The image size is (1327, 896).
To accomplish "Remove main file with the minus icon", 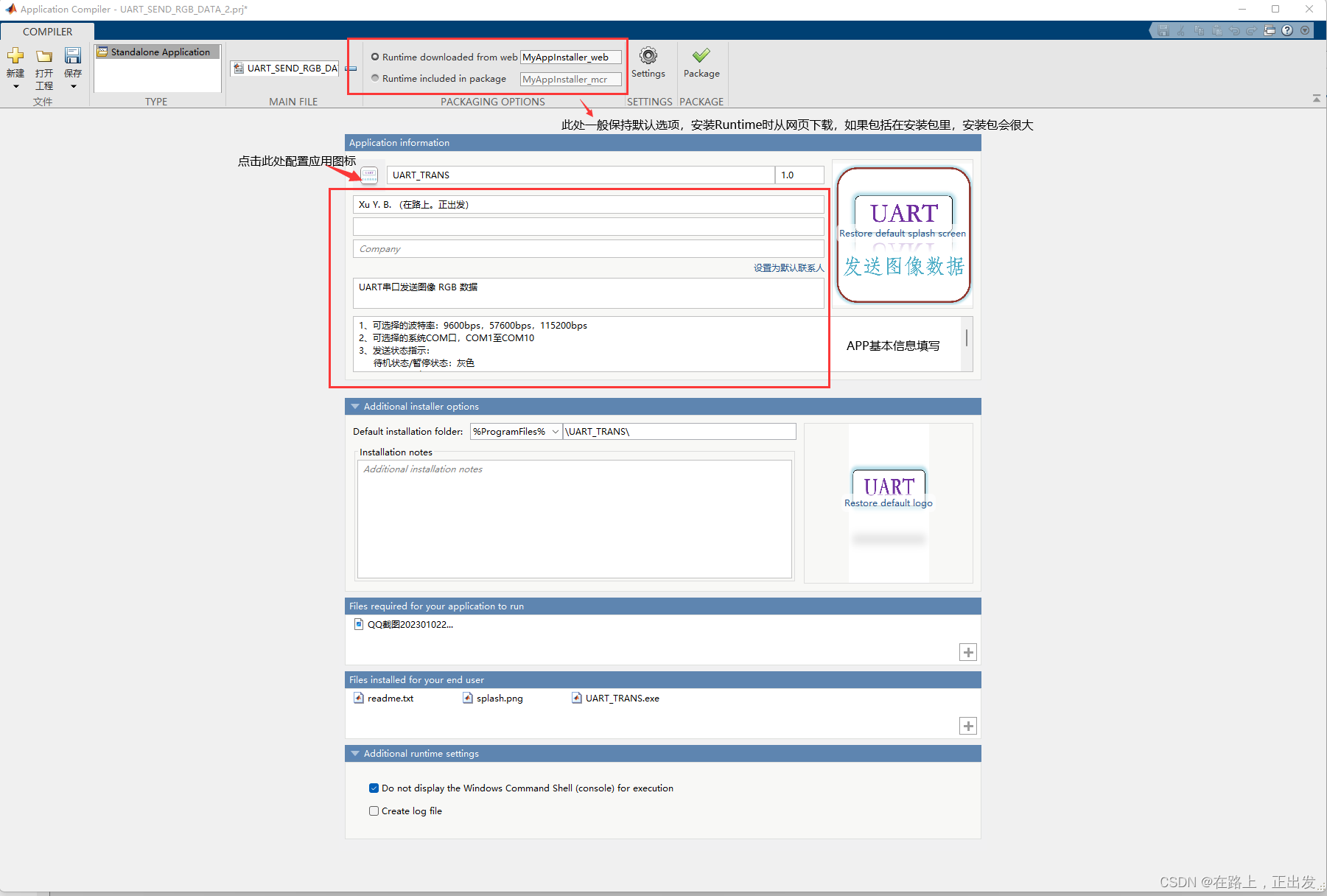I will (351, 69).
